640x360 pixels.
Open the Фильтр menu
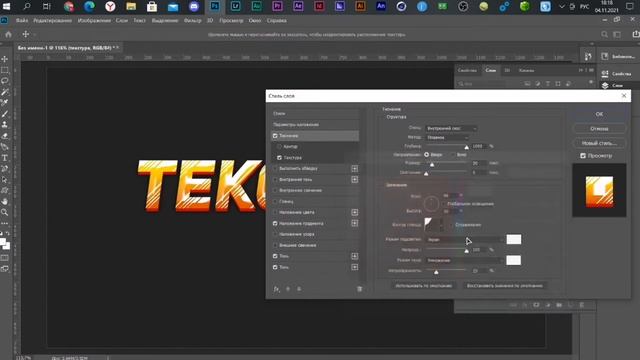coord(193,20)
